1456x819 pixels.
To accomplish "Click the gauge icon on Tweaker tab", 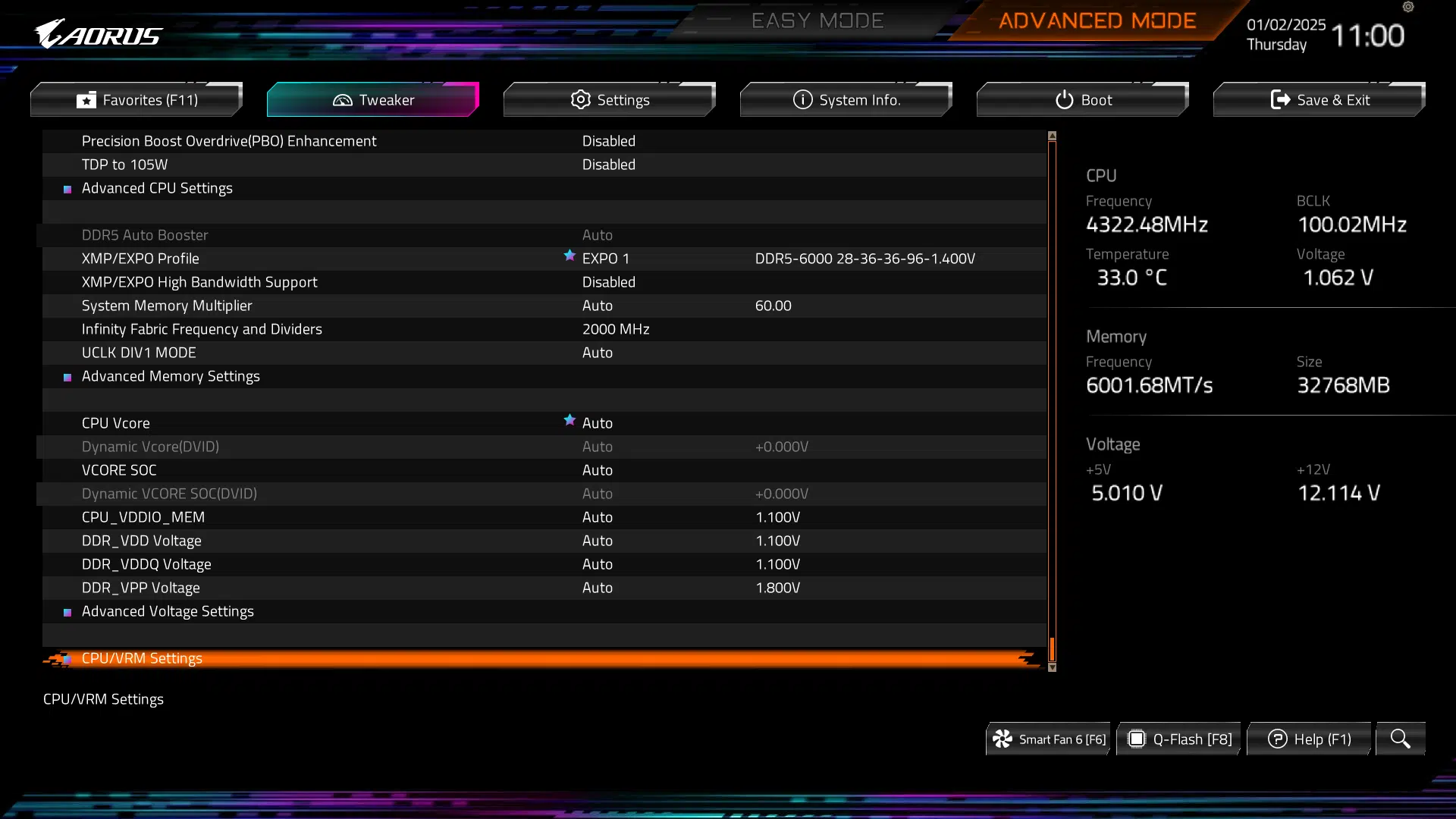I will (x=343, y=100).
